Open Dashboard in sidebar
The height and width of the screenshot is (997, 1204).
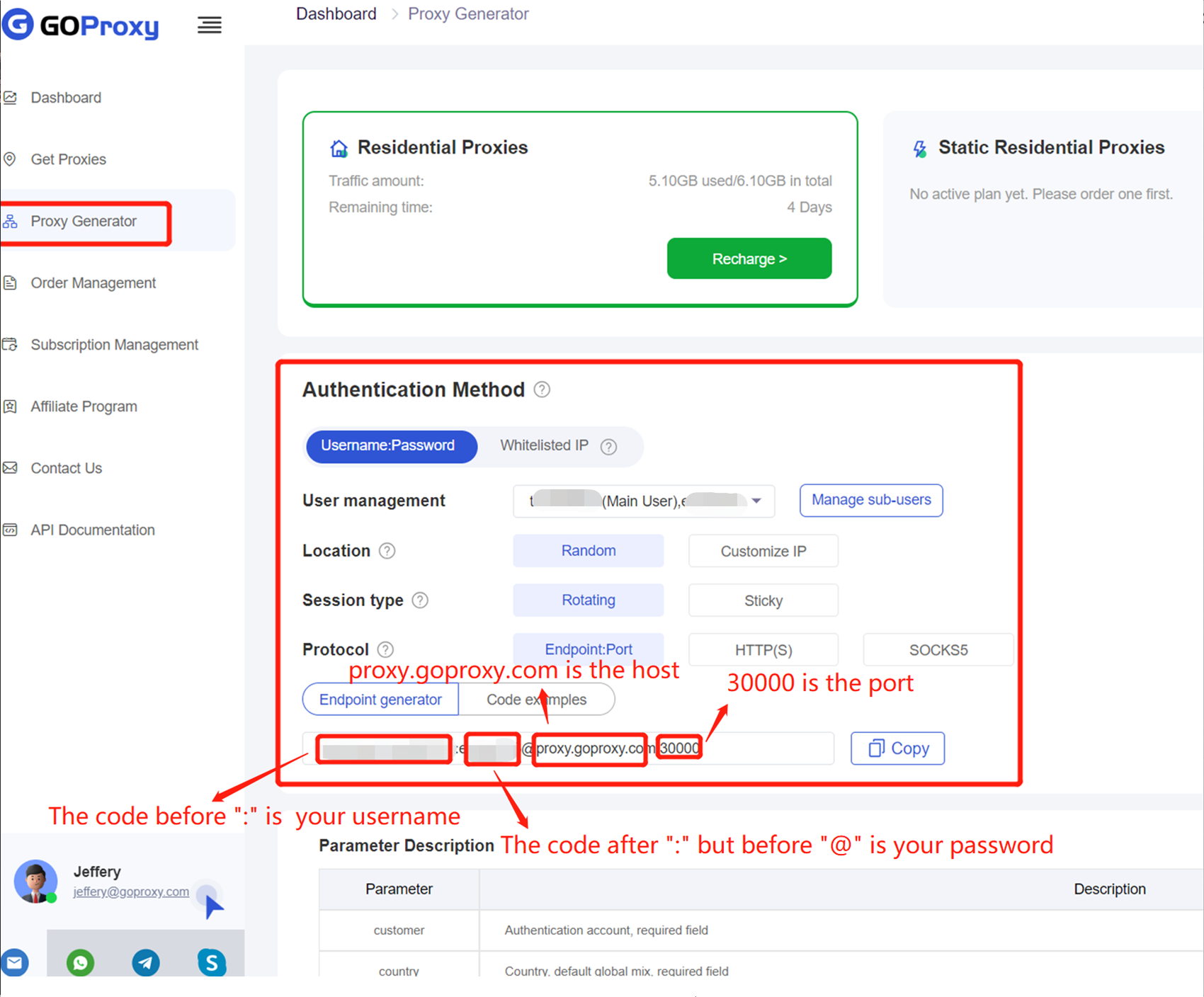66,98
